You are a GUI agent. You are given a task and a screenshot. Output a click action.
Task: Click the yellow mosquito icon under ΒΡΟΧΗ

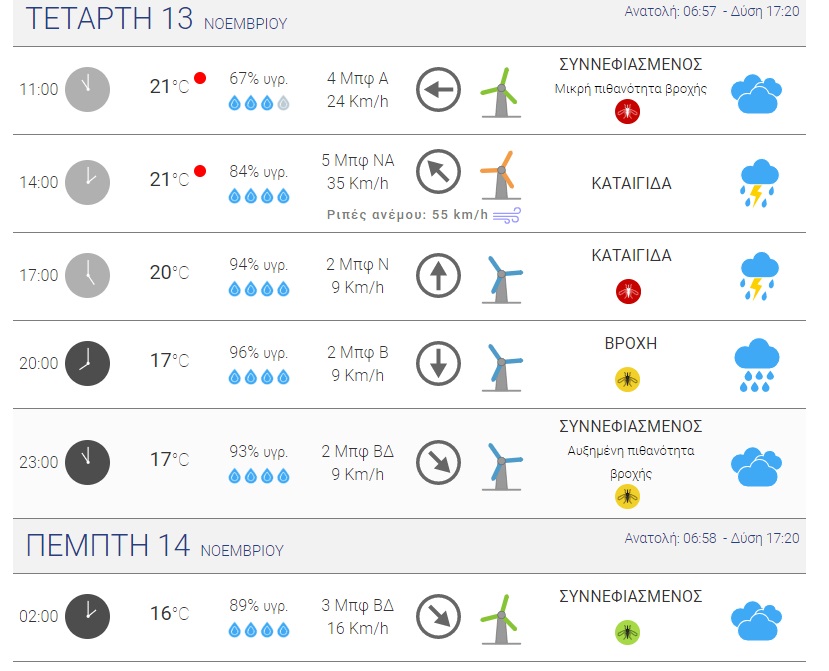coord(627,379)
